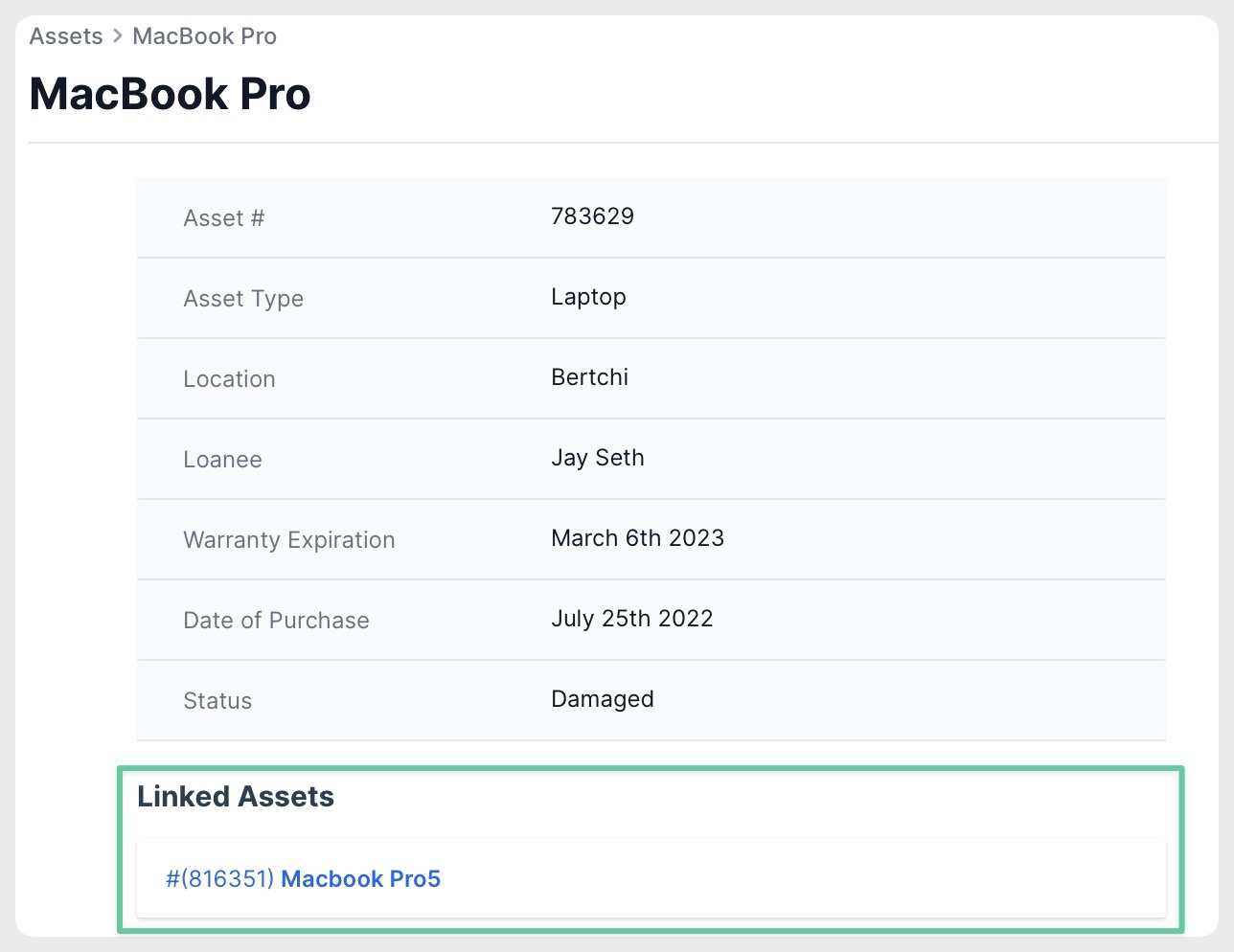
Task: Click the Damaged status value
Action: 602,699
